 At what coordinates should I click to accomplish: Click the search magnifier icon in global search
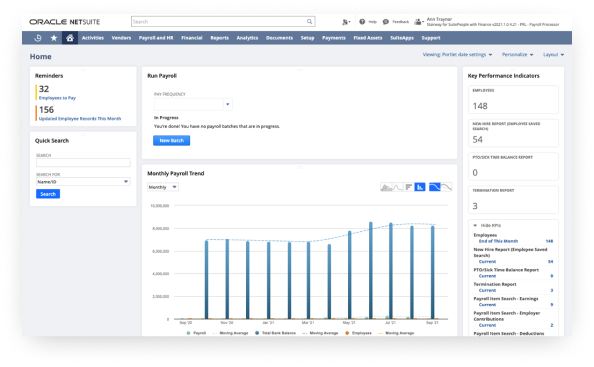tap(310, 22)
